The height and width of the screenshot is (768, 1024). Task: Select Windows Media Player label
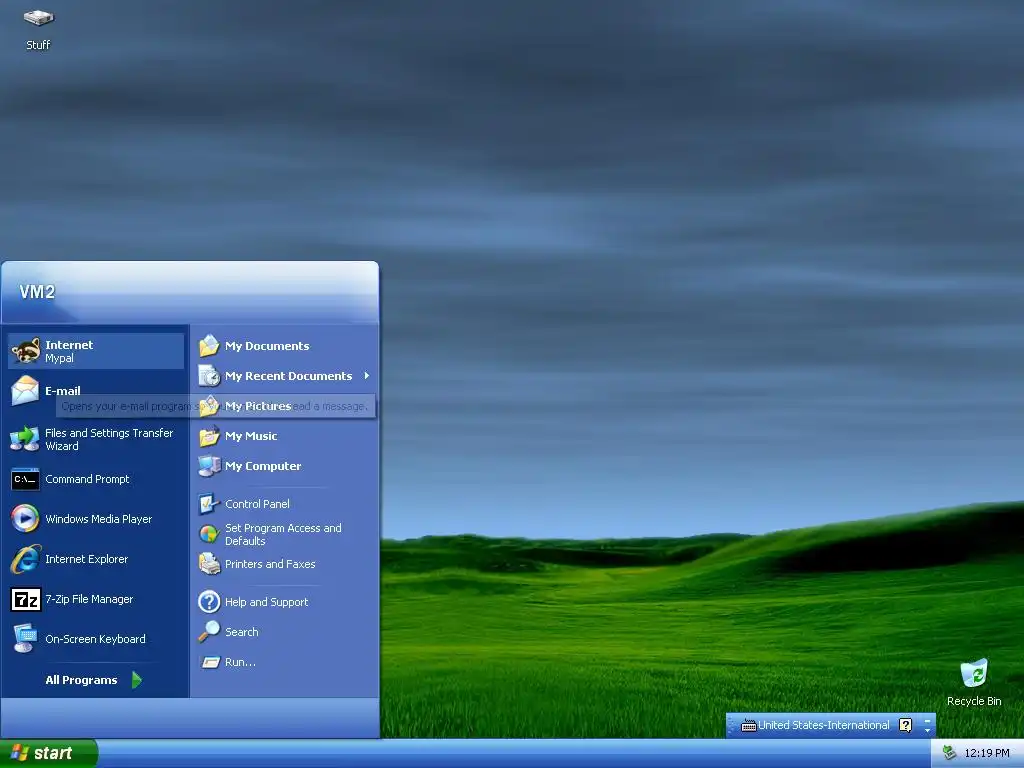click(x=99, y=519)
